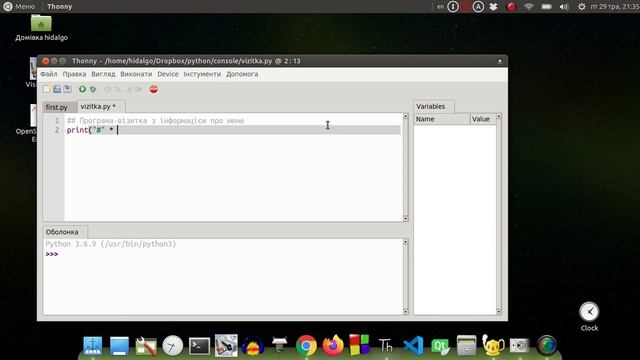Click the shell scrollbar up arrow
Image resolution: width=640 pixels, height=360 pixels.
405,242
